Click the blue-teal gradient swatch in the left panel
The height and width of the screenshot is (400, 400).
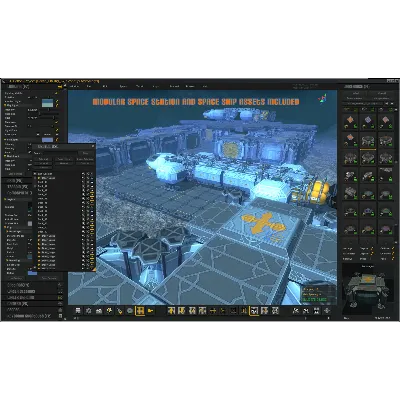[47, 103]
